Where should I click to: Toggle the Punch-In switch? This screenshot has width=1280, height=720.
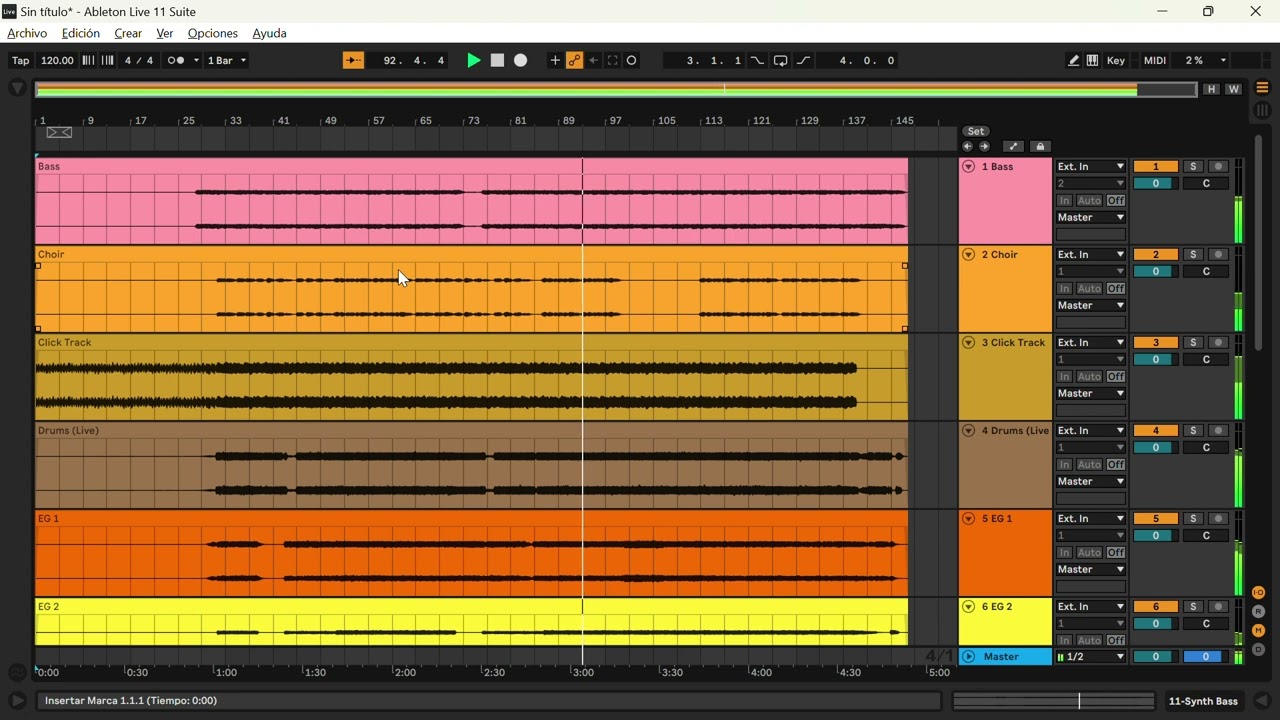(x=757, y=61)
